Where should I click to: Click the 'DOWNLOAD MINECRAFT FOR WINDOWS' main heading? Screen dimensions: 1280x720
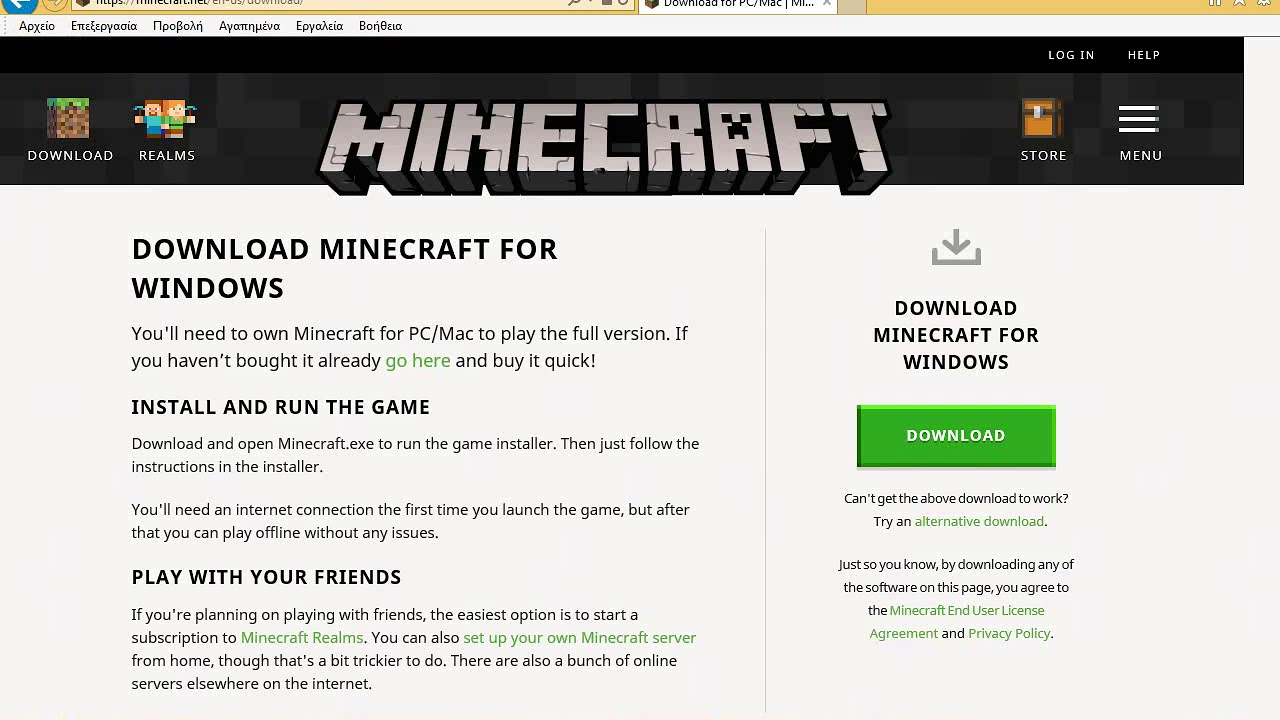(x=344, y=268)
